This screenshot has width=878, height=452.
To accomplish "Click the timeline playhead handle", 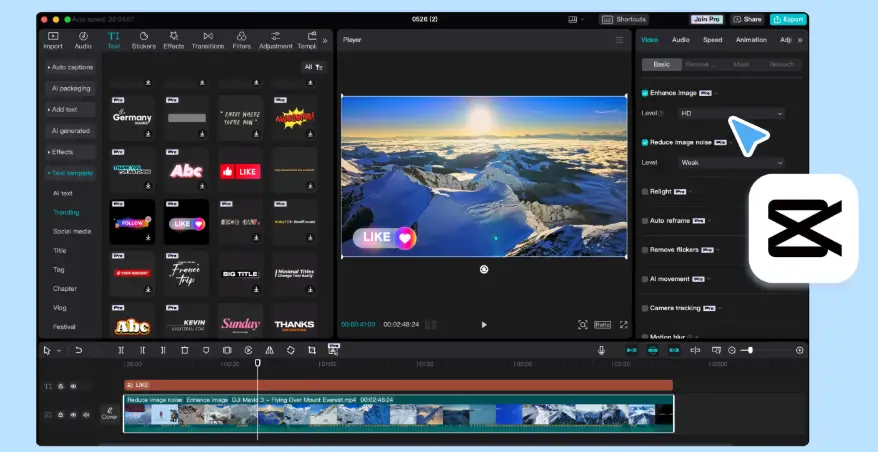I will [258, 363].
